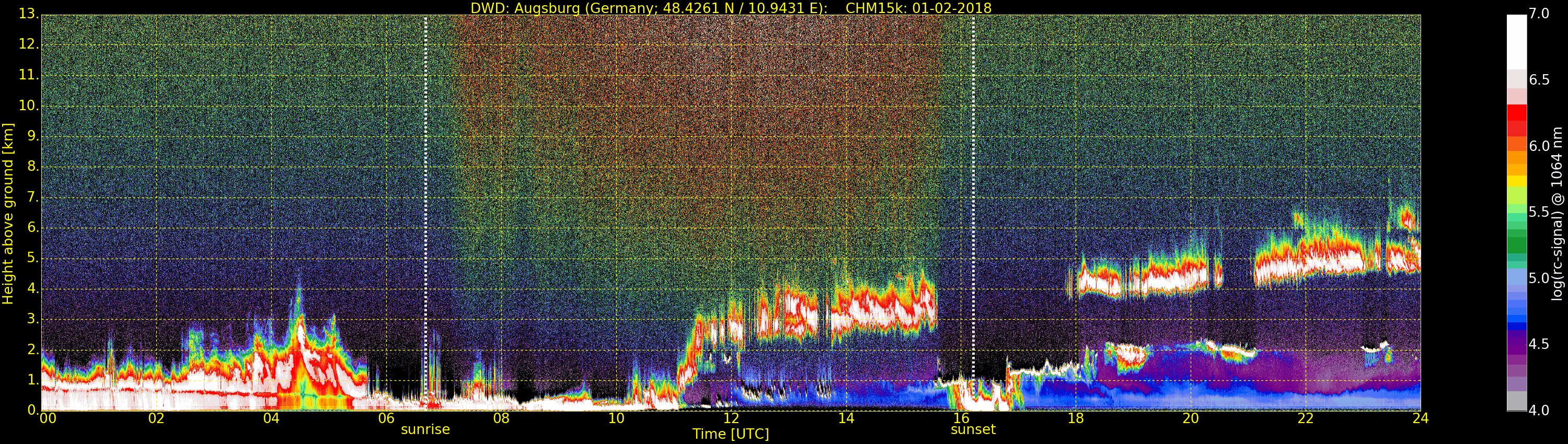Click time axis tick label '08'

[x=501, y=418]
